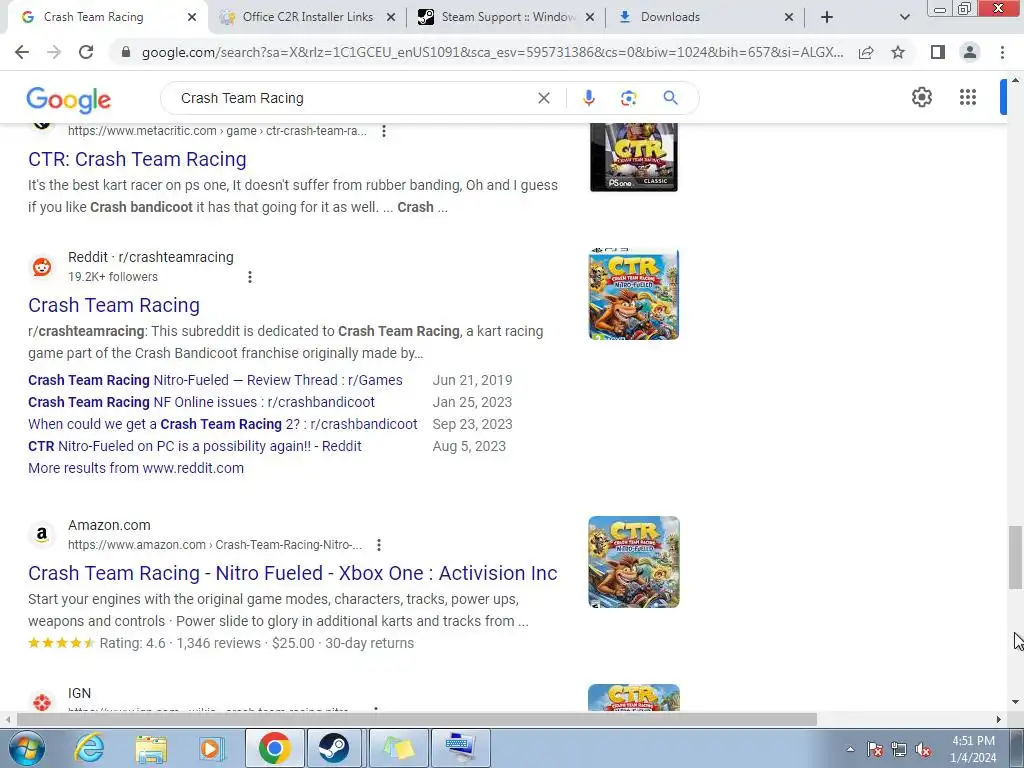Viewport: 1024px width, 768px height.
Task: Click the Reddit r/crashteamracing source label
Action: click(151, 257)
